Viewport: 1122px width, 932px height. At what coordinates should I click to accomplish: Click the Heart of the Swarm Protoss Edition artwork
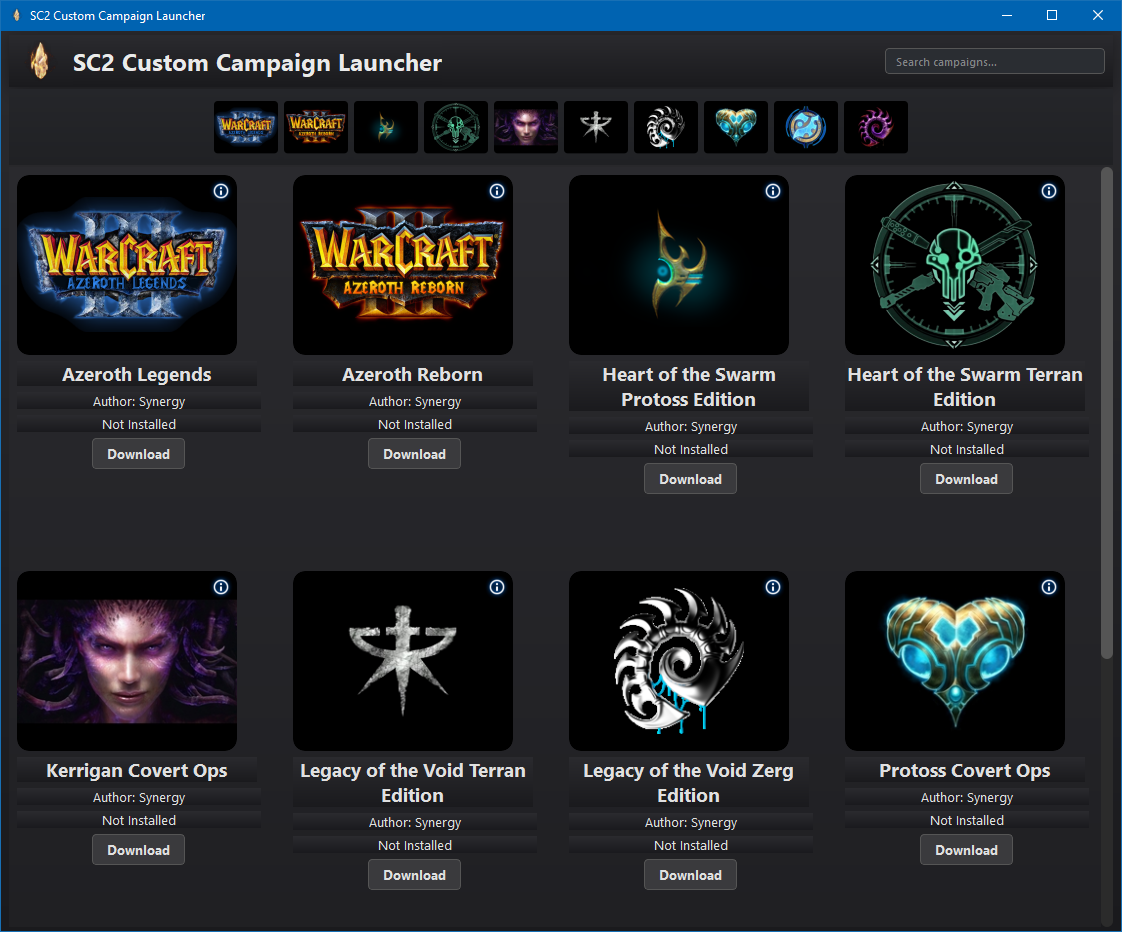(679, 265)
